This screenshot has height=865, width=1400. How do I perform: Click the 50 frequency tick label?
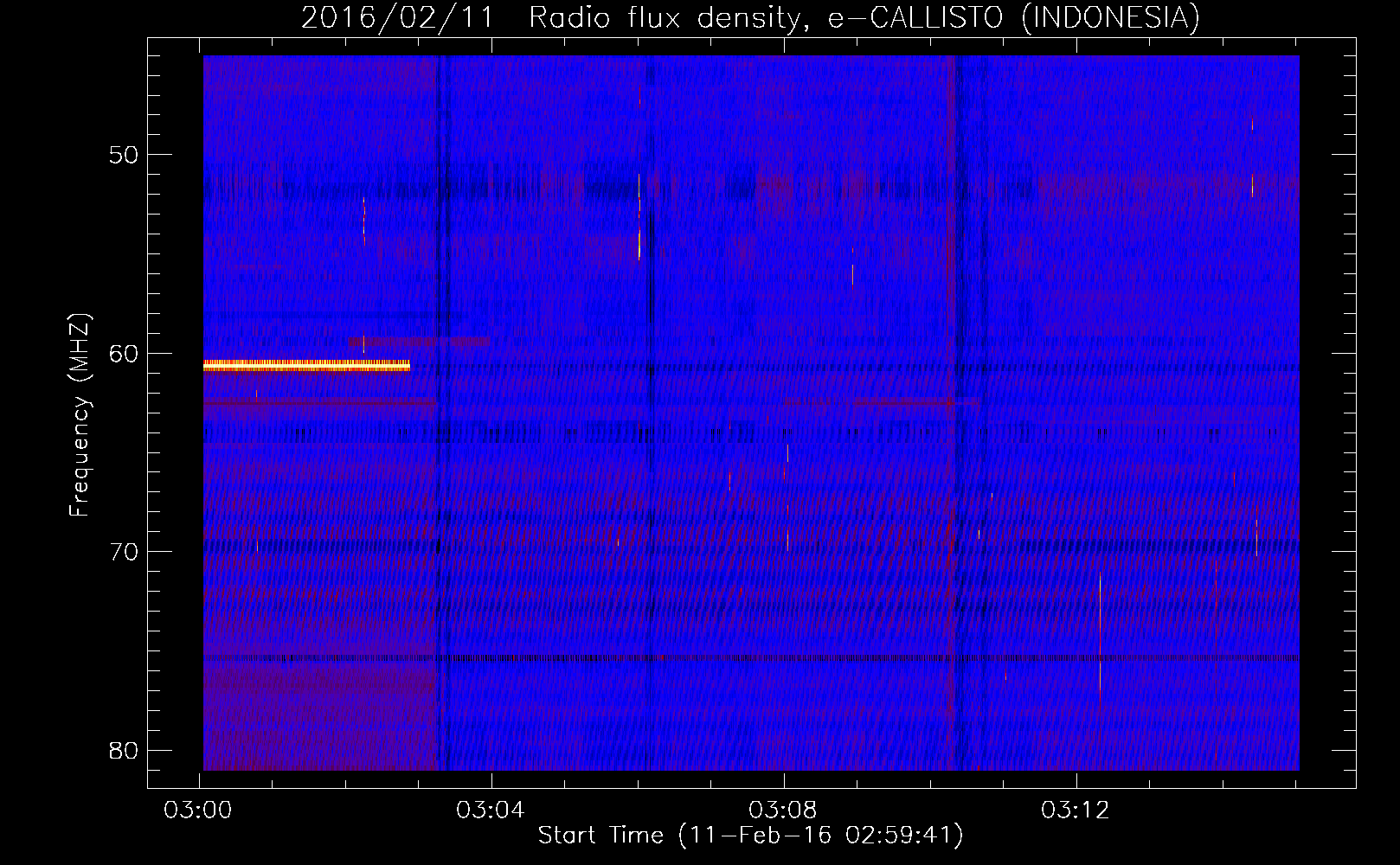pos(124,155)
